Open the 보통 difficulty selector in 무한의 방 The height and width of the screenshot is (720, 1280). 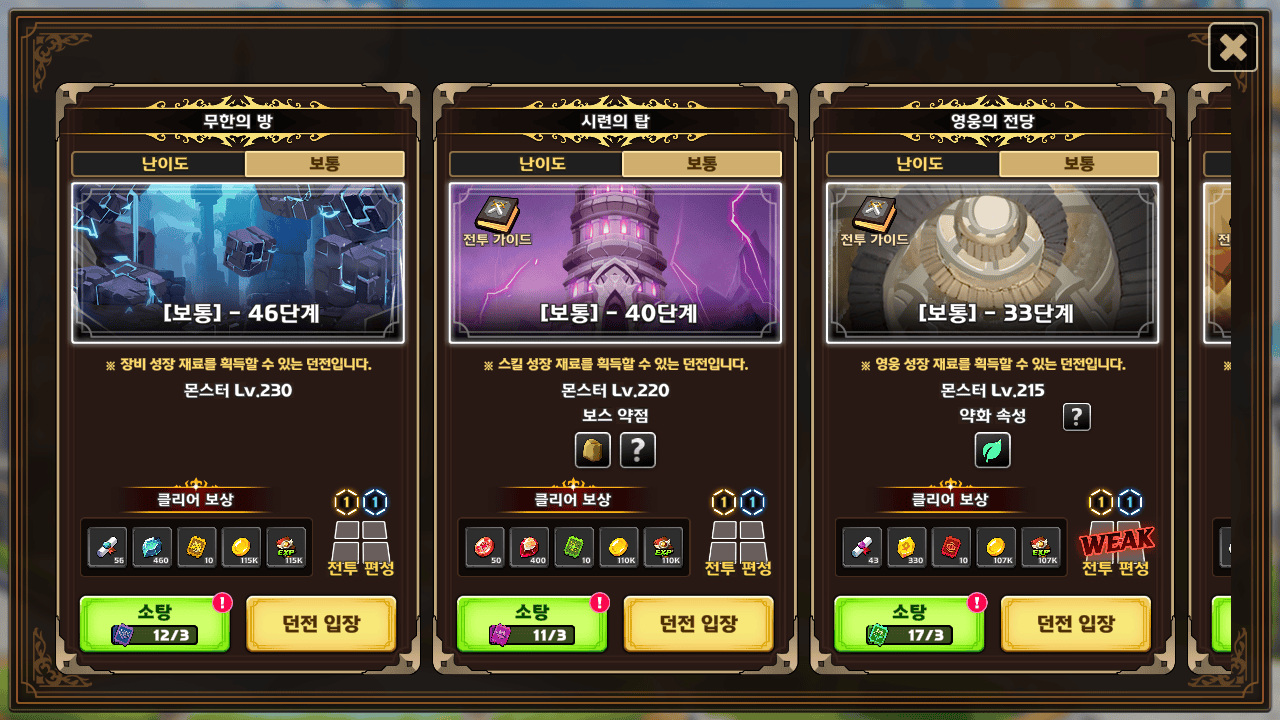pos(325,164)
